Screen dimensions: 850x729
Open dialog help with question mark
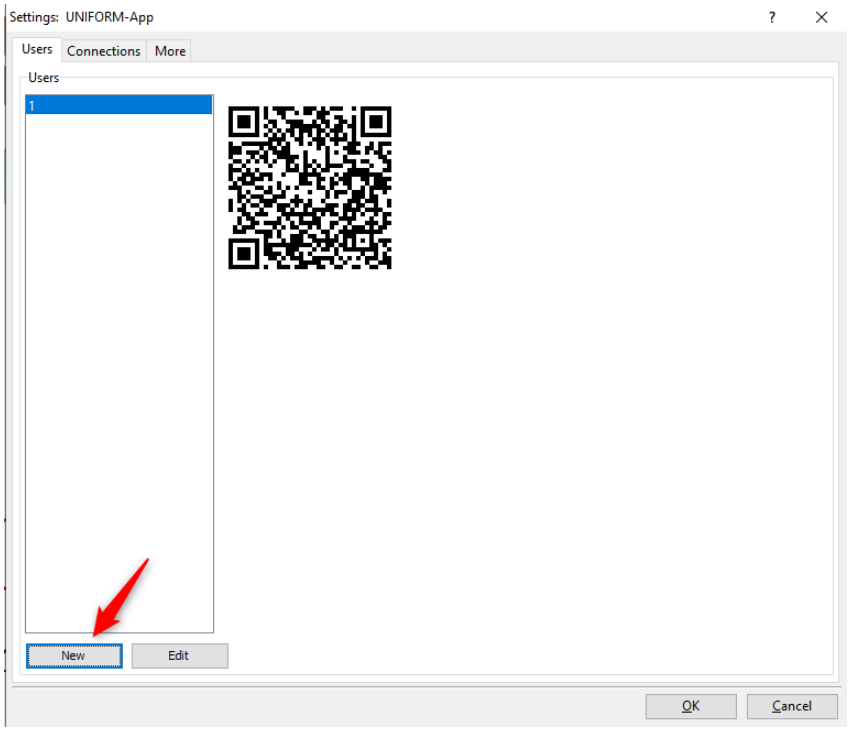tap(772, 17)
